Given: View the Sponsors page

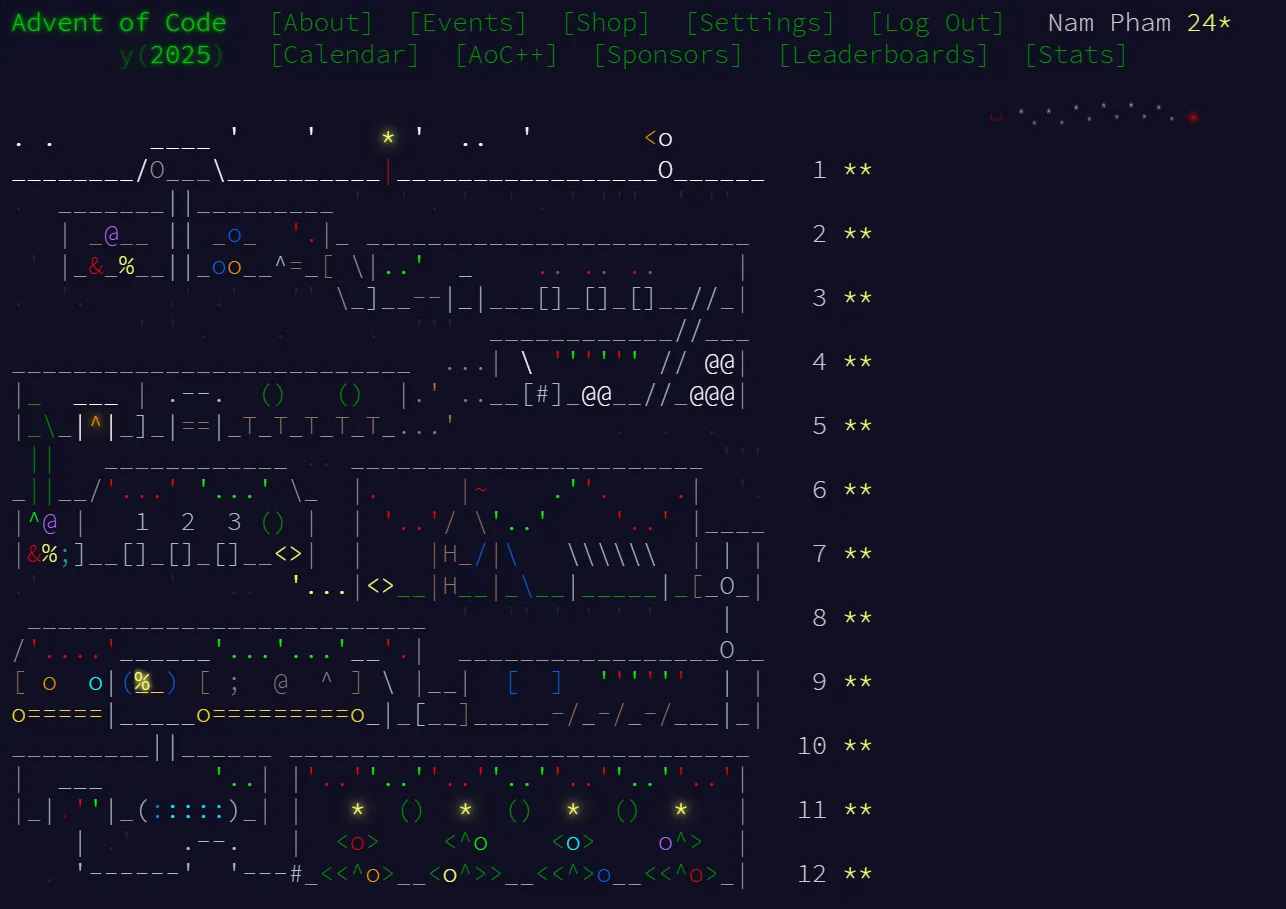Looking at the screenshot, I should tap(668, 55).
